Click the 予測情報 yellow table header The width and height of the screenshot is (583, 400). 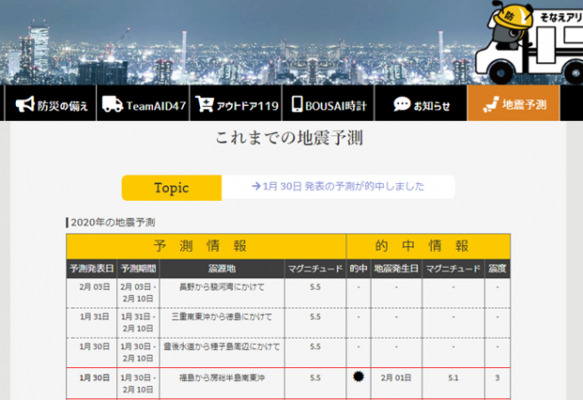pyautogui.click(x=206, y=246)
